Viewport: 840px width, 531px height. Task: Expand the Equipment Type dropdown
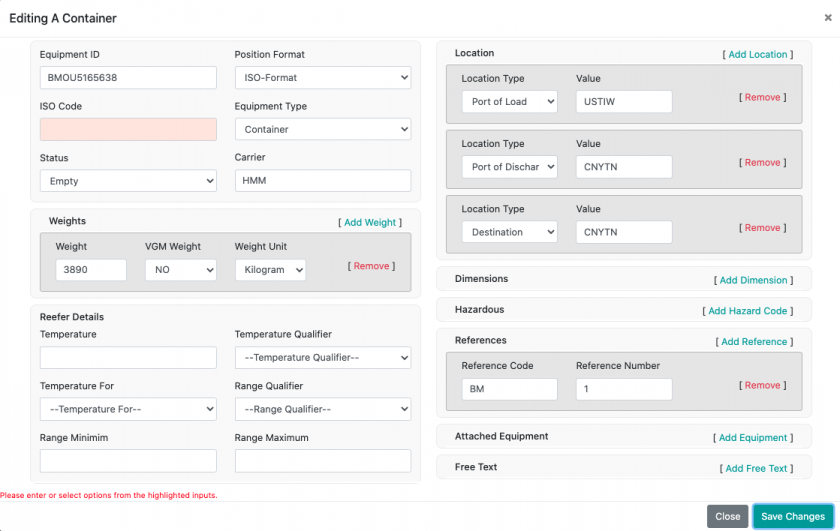click(322, 129)
